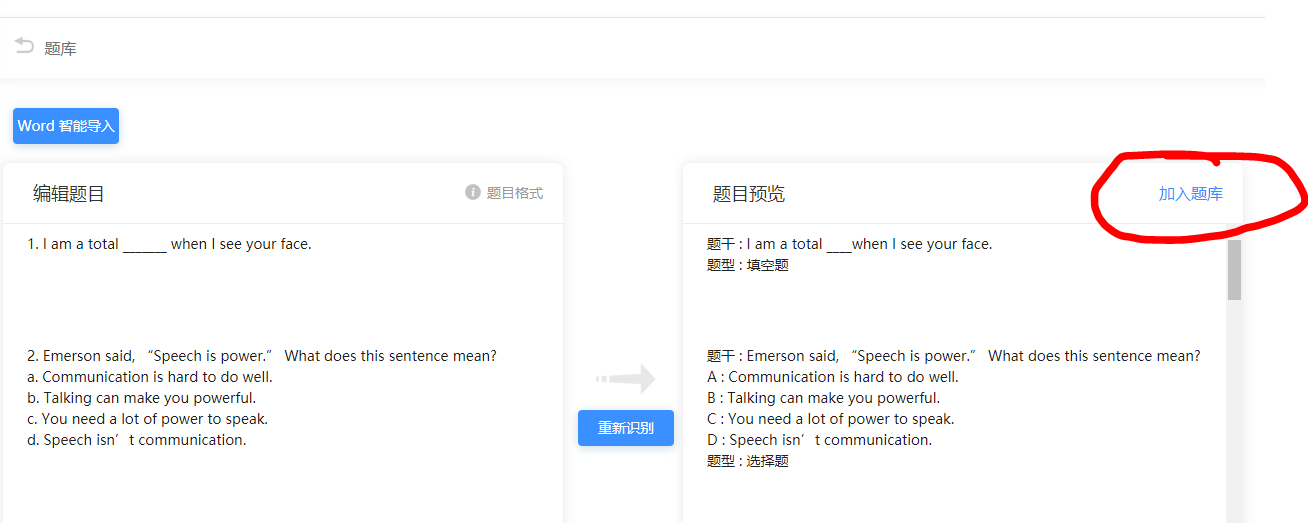This screenshot has width=1308, height=523.
Task: Click the gray arrow graphic between panels
Action: tap(626, 379)
